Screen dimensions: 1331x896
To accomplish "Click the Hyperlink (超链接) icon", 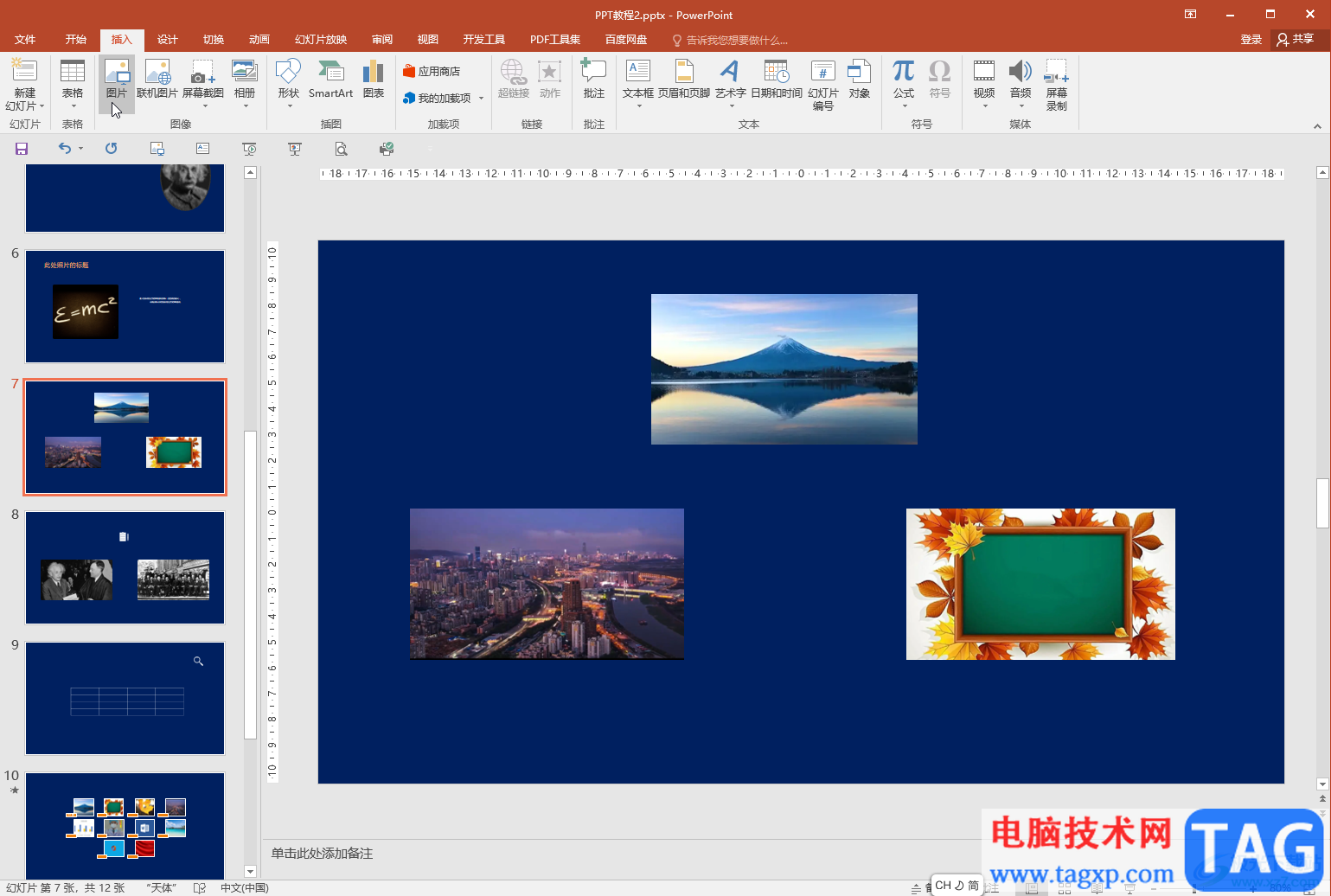I will 513,72.
